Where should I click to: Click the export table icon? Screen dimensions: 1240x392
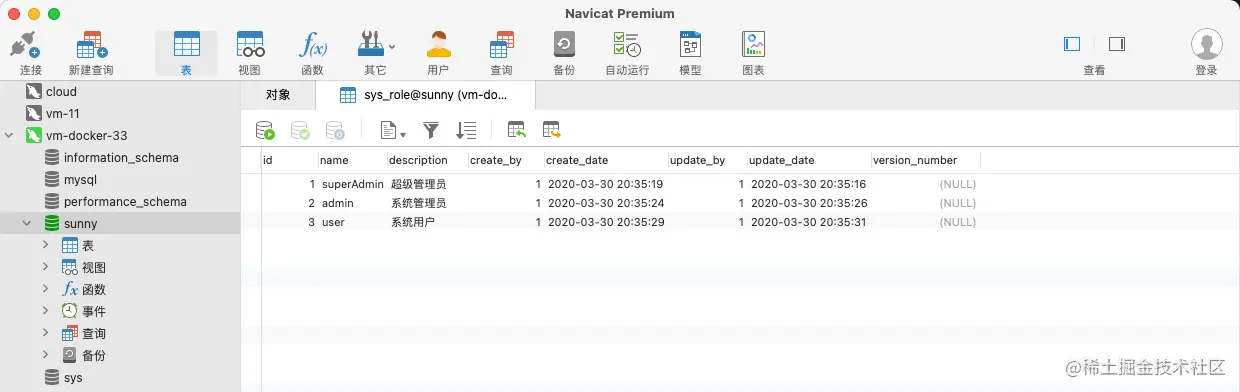point(552,130)
